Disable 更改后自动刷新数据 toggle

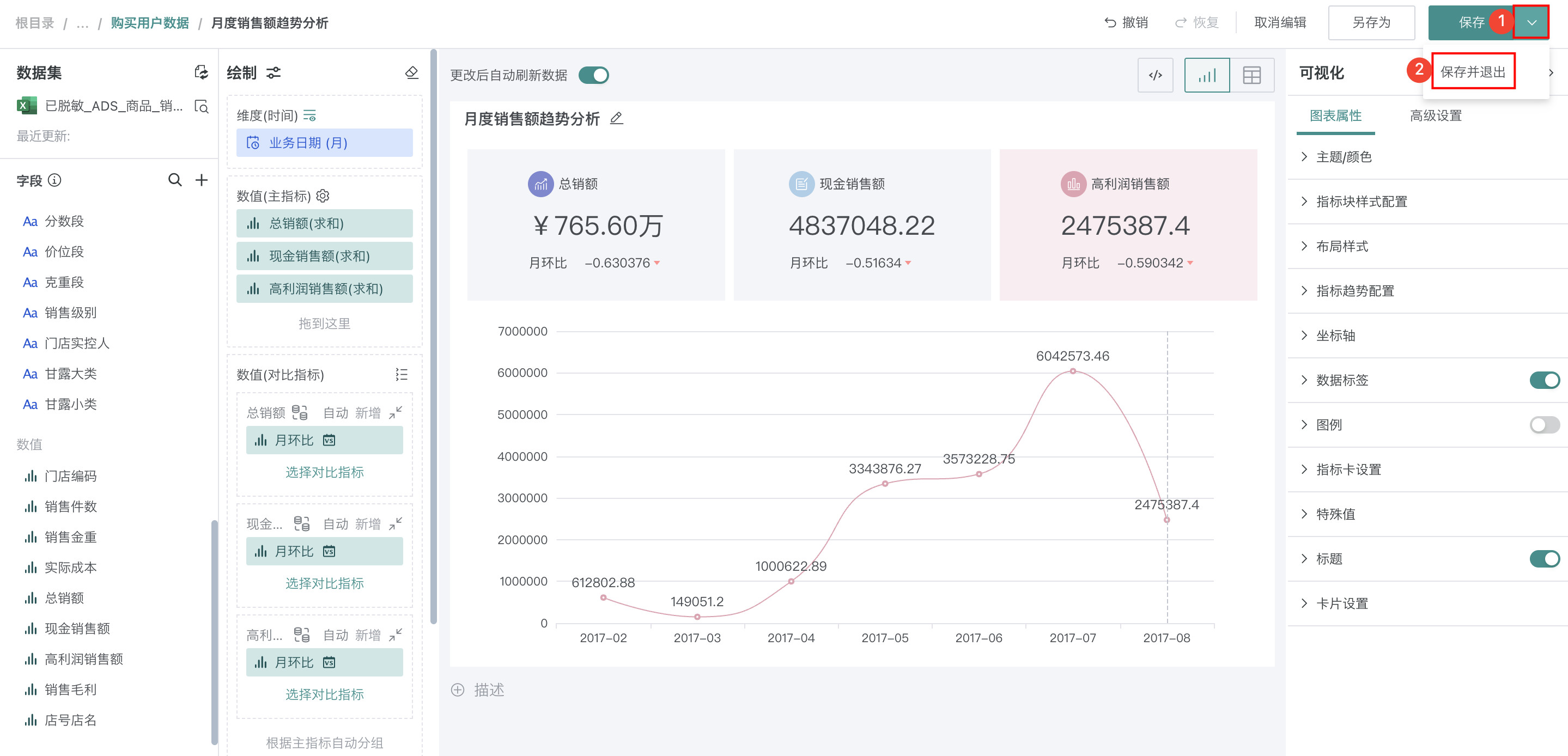point(593,76)
